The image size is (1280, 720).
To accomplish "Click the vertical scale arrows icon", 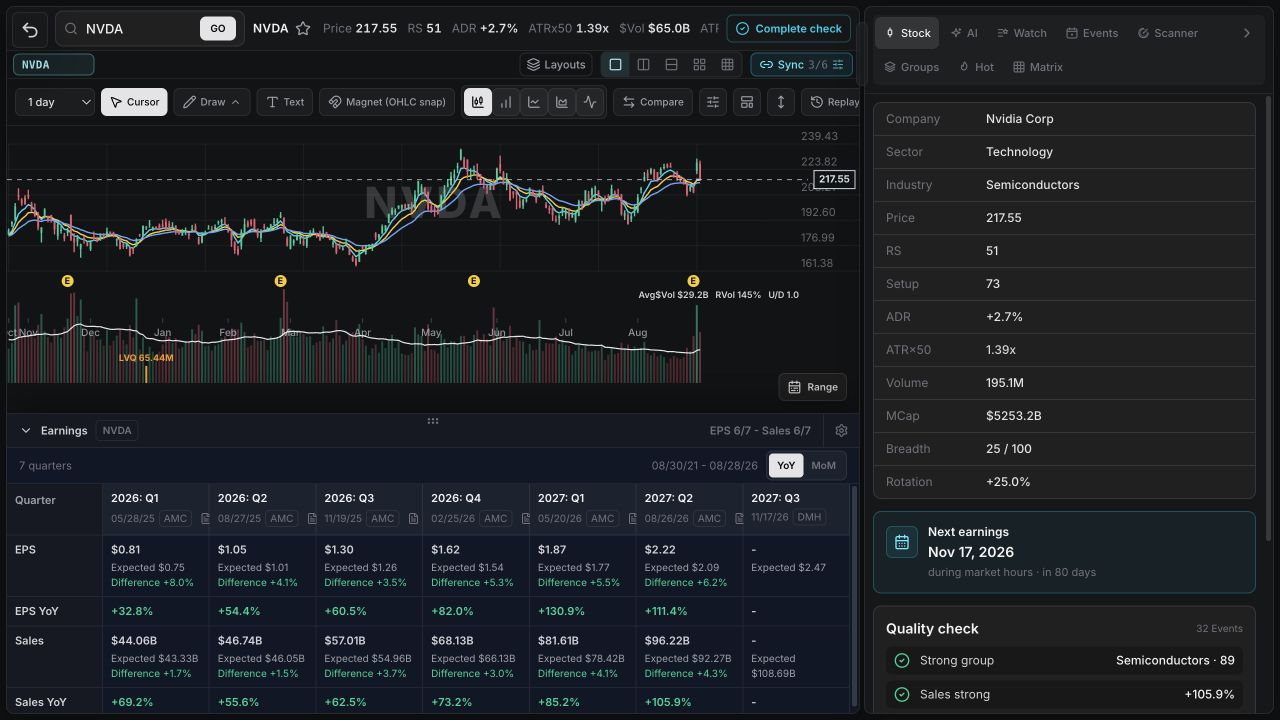I will click(780, 102).
